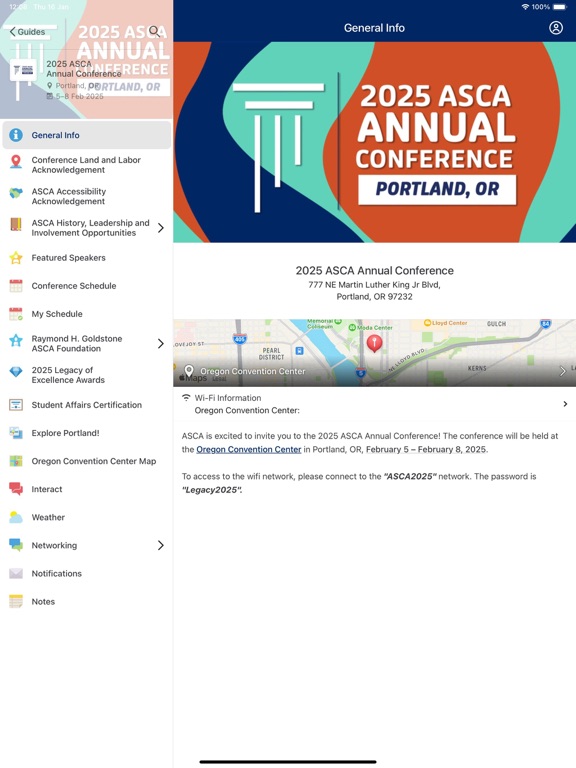576x768 pixels.
Task: Click the "ASCA2025" network name text
Action: (409, 476)
